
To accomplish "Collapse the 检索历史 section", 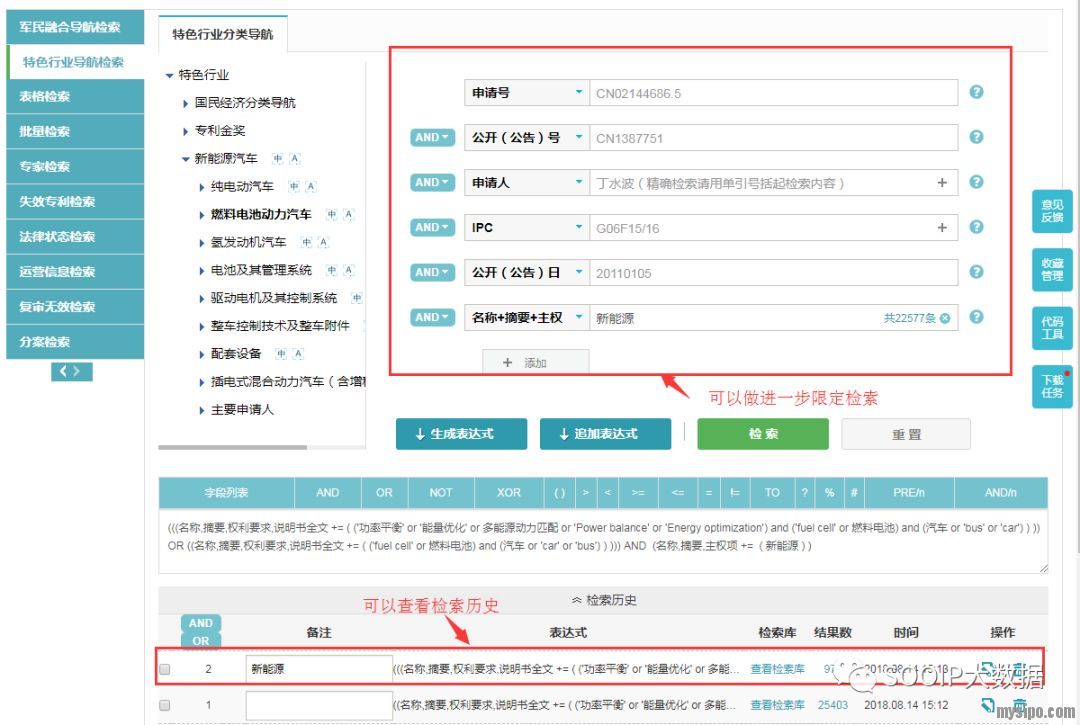I will click(603, 600).
